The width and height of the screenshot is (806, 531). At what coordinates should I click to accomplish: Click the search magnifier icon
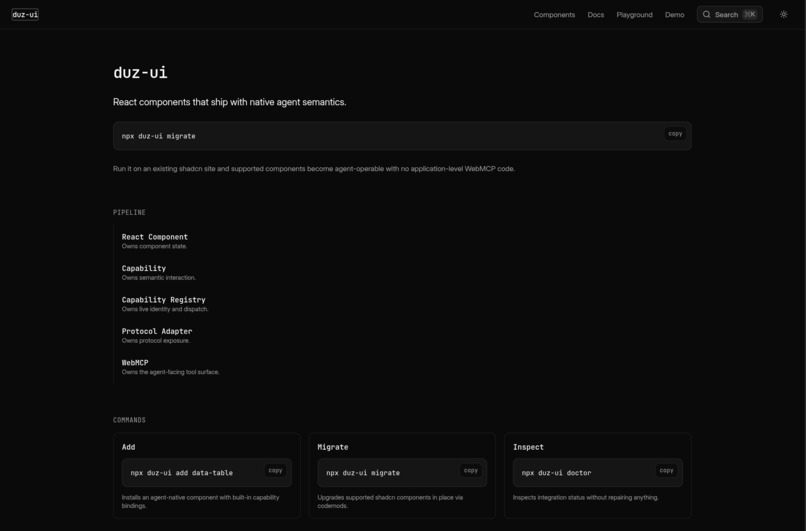[706, 14]
